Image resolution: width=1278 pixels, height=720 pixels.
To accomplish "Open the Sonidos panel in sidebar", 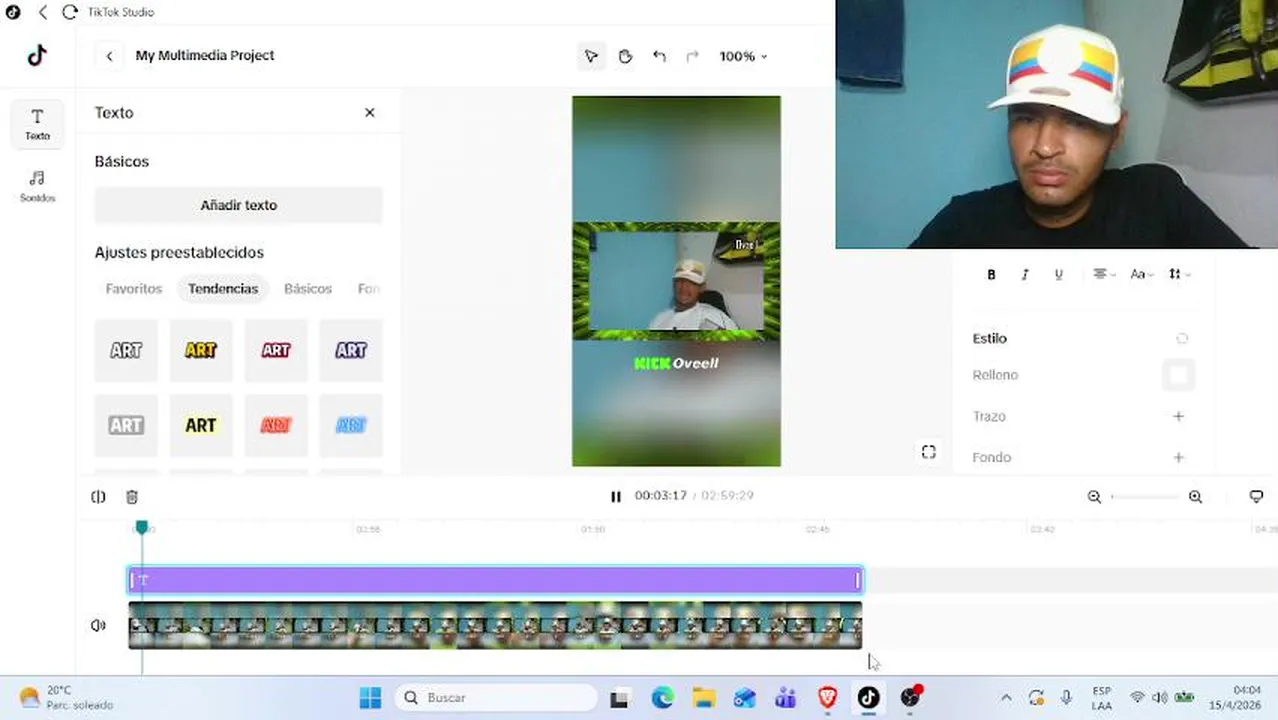I will pos(37,186).
